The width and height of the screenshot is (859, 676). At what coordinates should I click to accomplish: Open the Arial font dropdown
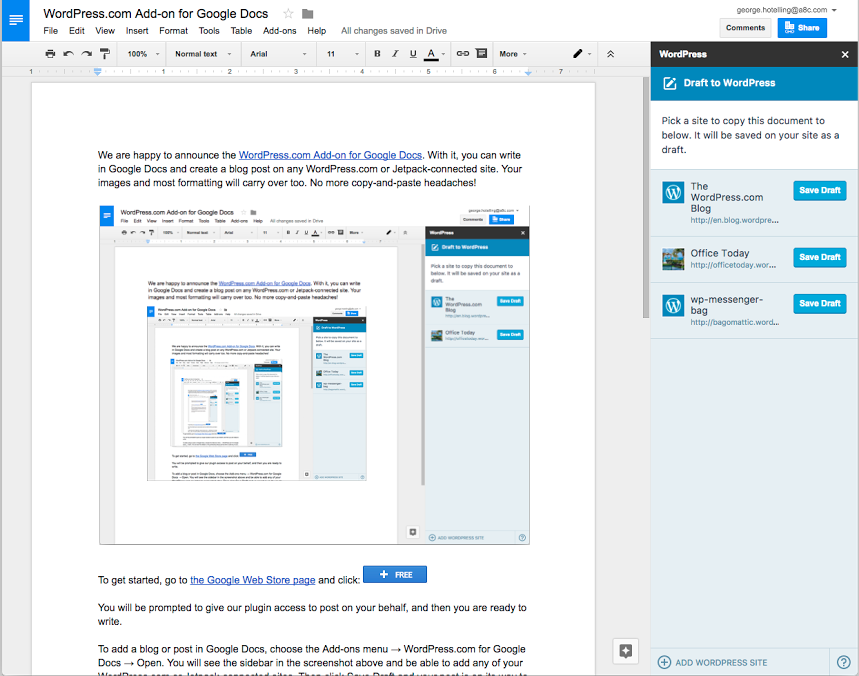pyautogui.click(x=274, y=54)
